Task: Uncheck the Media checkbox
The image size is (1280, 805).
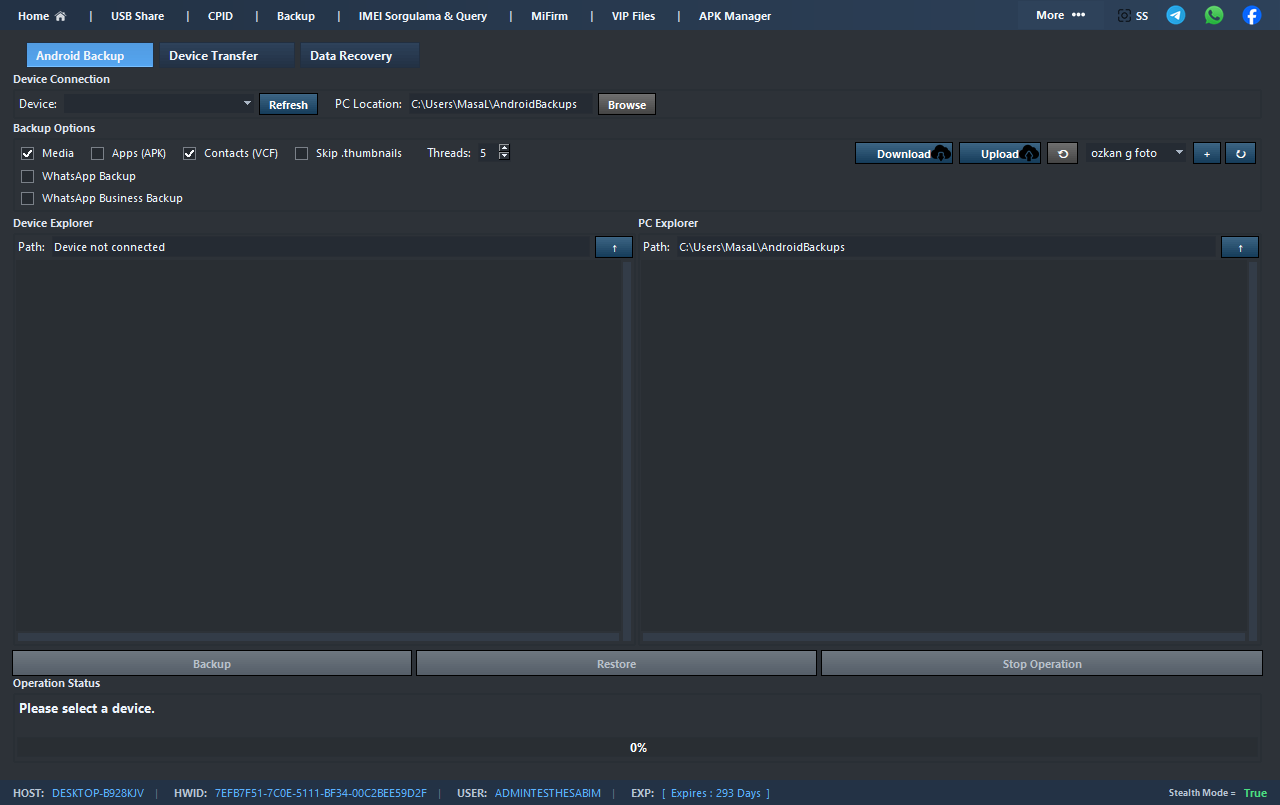Action: click(28, 153)
